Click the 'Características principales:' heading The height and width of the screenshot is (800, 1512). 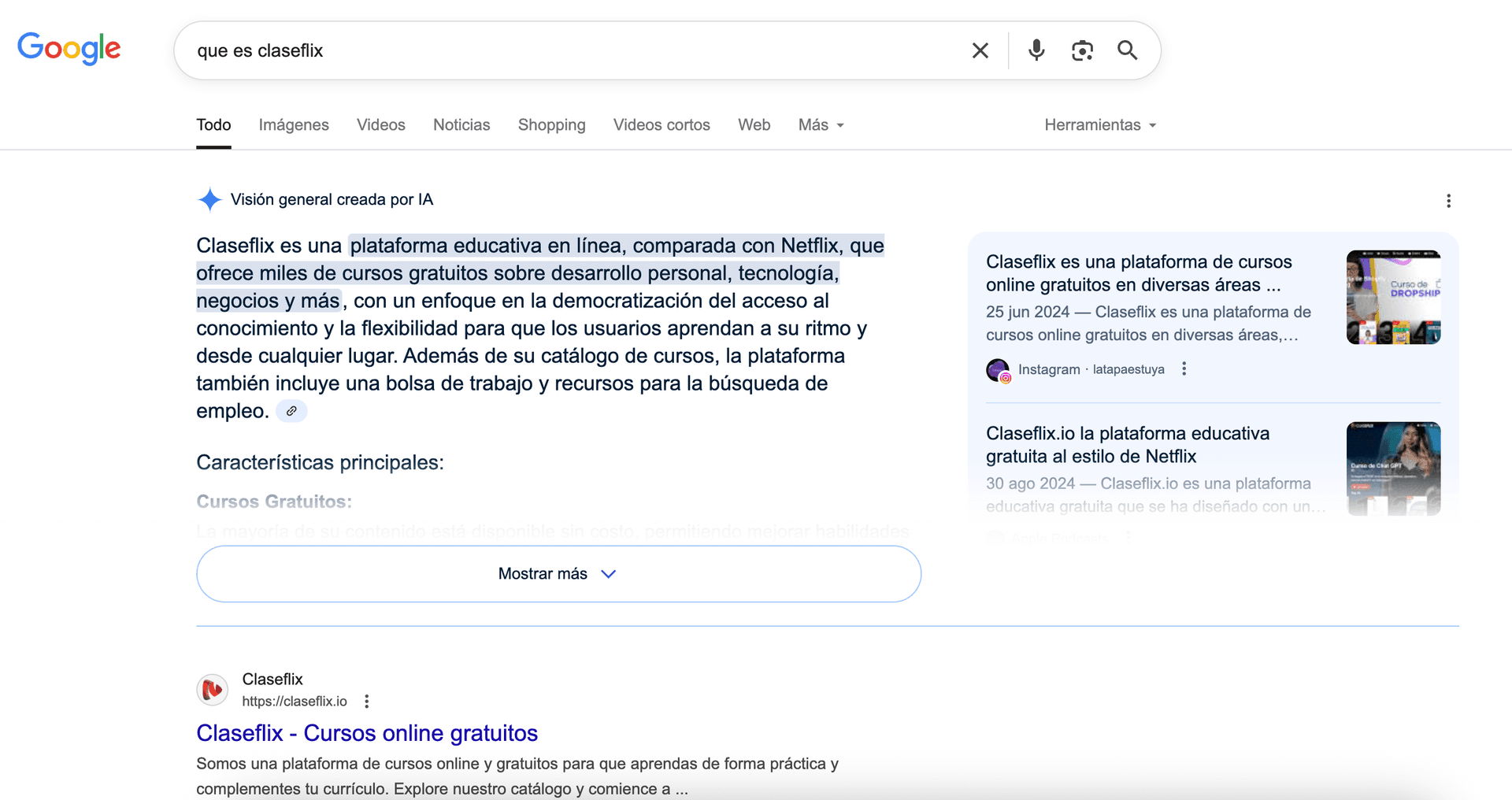320,462
